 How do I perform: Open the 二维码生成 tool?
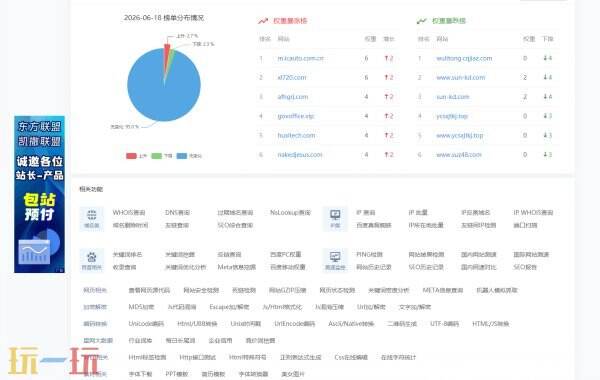point(402,324)
